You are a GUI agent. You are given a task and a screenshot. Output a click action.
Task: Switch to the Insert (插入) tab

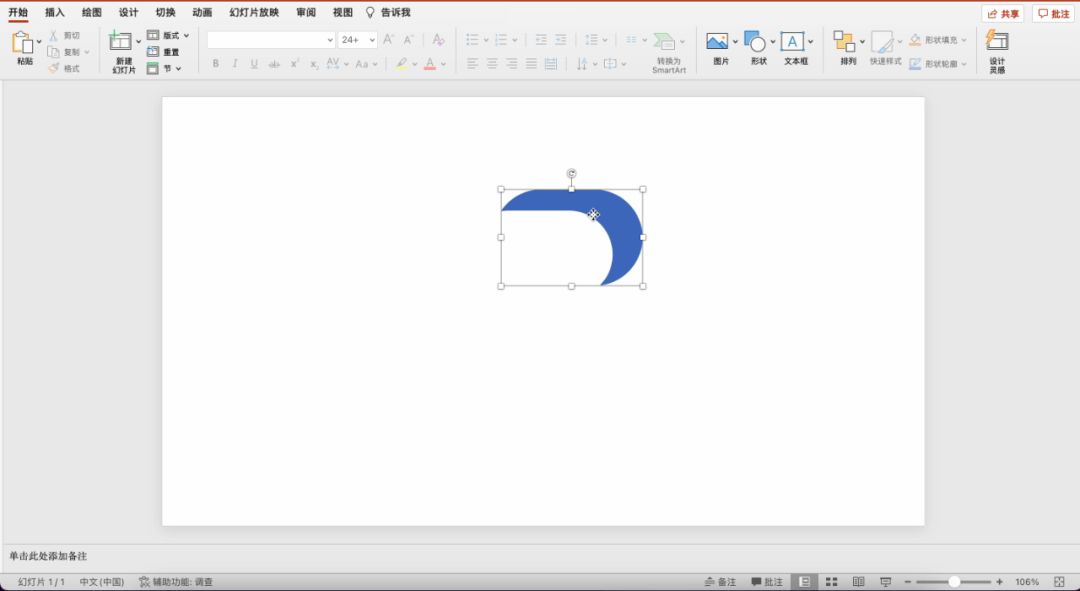click(x=55, y=12)
